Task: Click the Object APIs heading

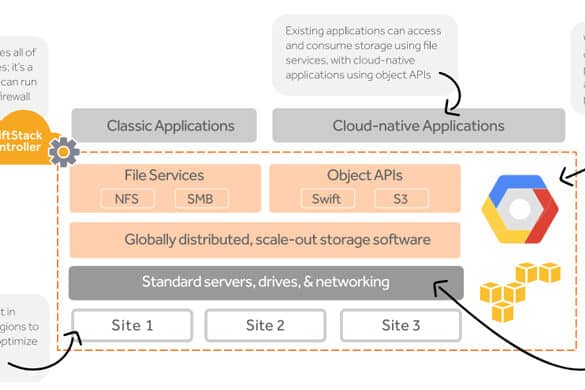Action: [365, 175]
